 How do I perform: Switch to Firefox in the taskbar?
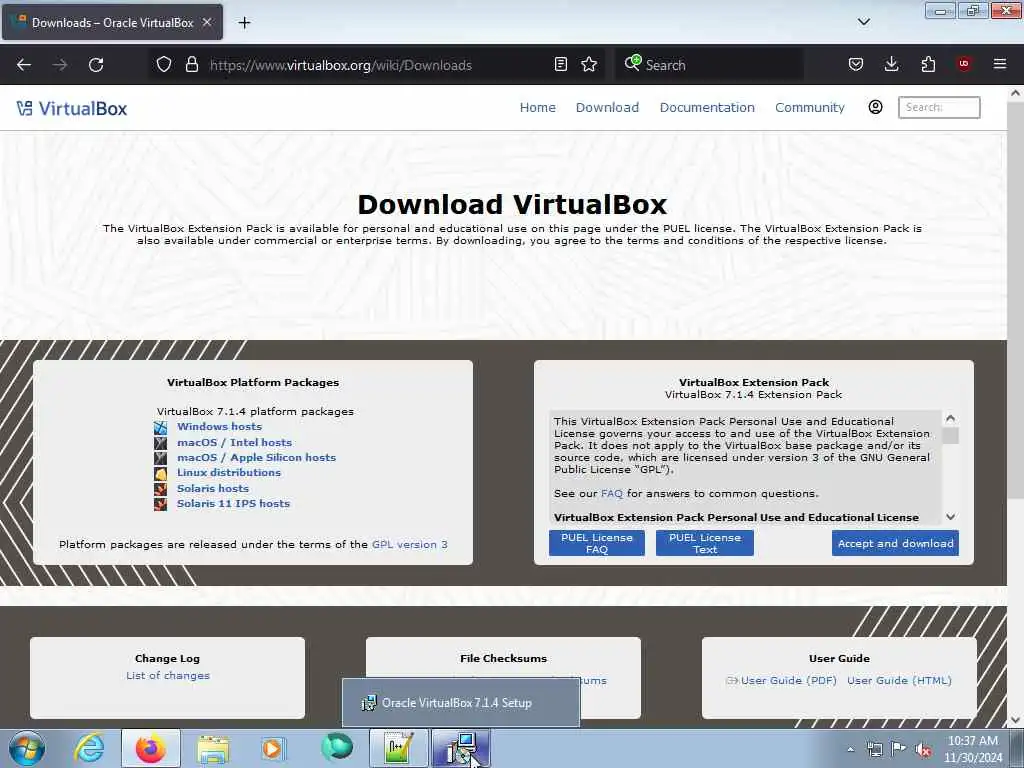coord(151,748)
